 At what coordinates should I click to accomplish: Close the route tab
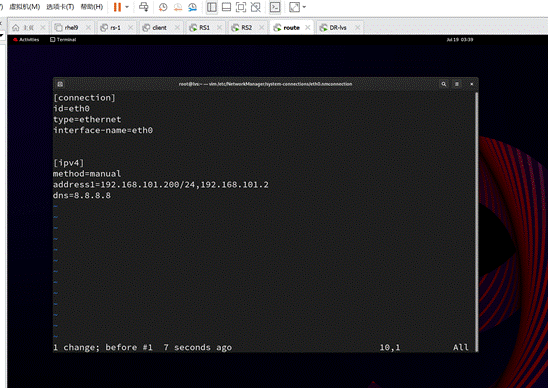tap(308, 28)
